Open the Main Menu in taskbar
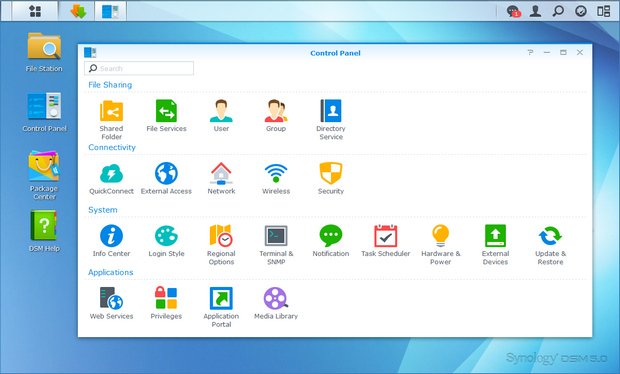Image resolution: width=620 pixels, height=374 pixels. point(35,11)
